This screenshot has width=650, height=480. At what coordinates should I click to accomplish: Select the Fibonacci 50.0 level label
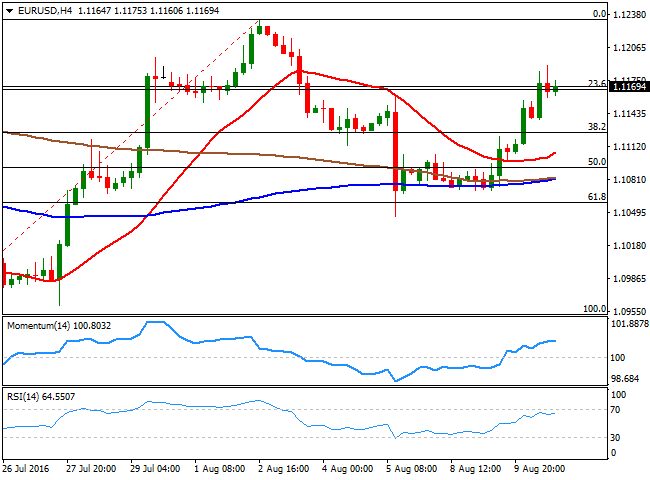[x=597, y=162]
